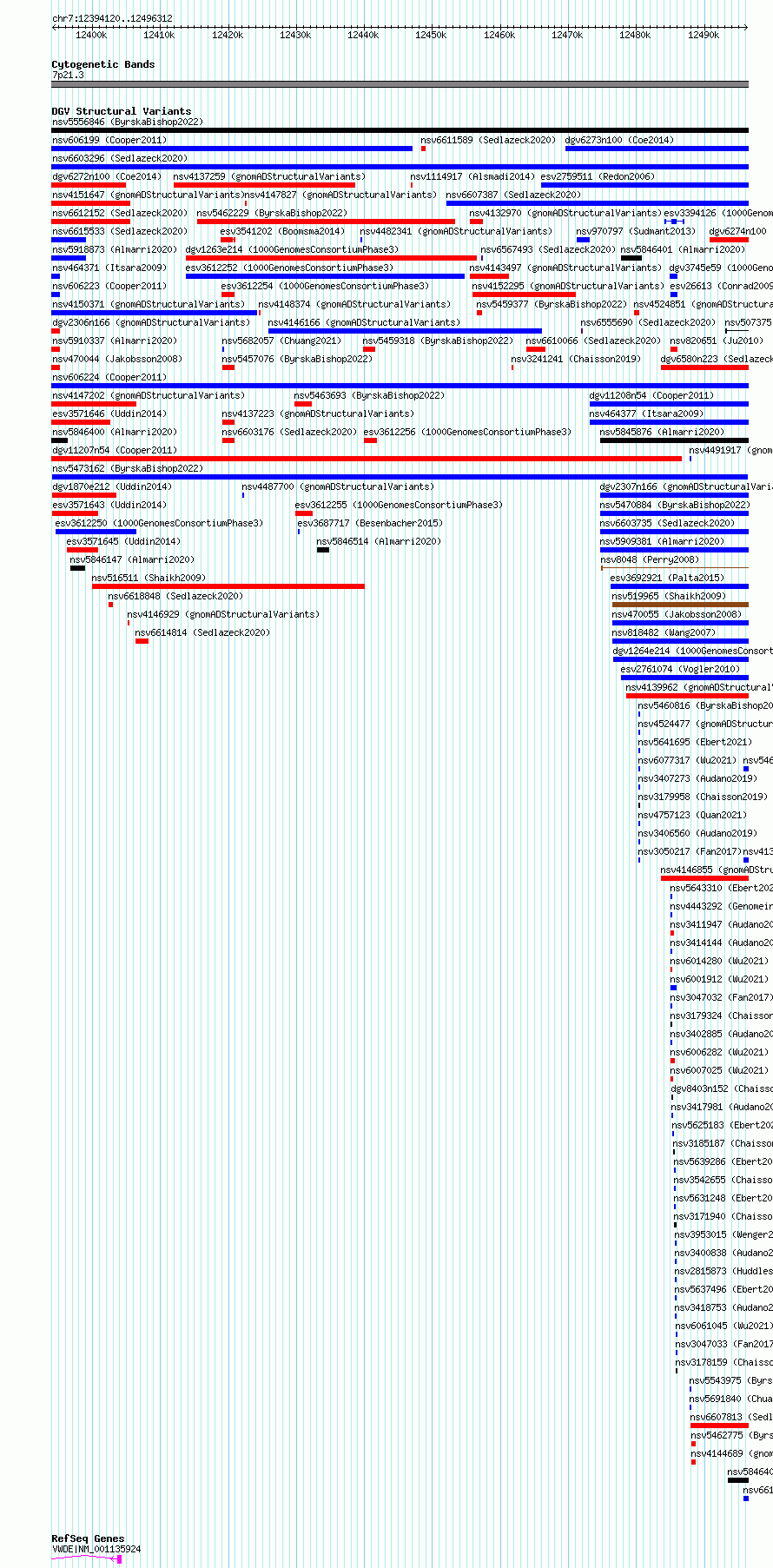This screenshot has width=773, height=1568.
Task: Open variant nsv5845876 (Almarri2020)
Action: [x=663, y=432]
